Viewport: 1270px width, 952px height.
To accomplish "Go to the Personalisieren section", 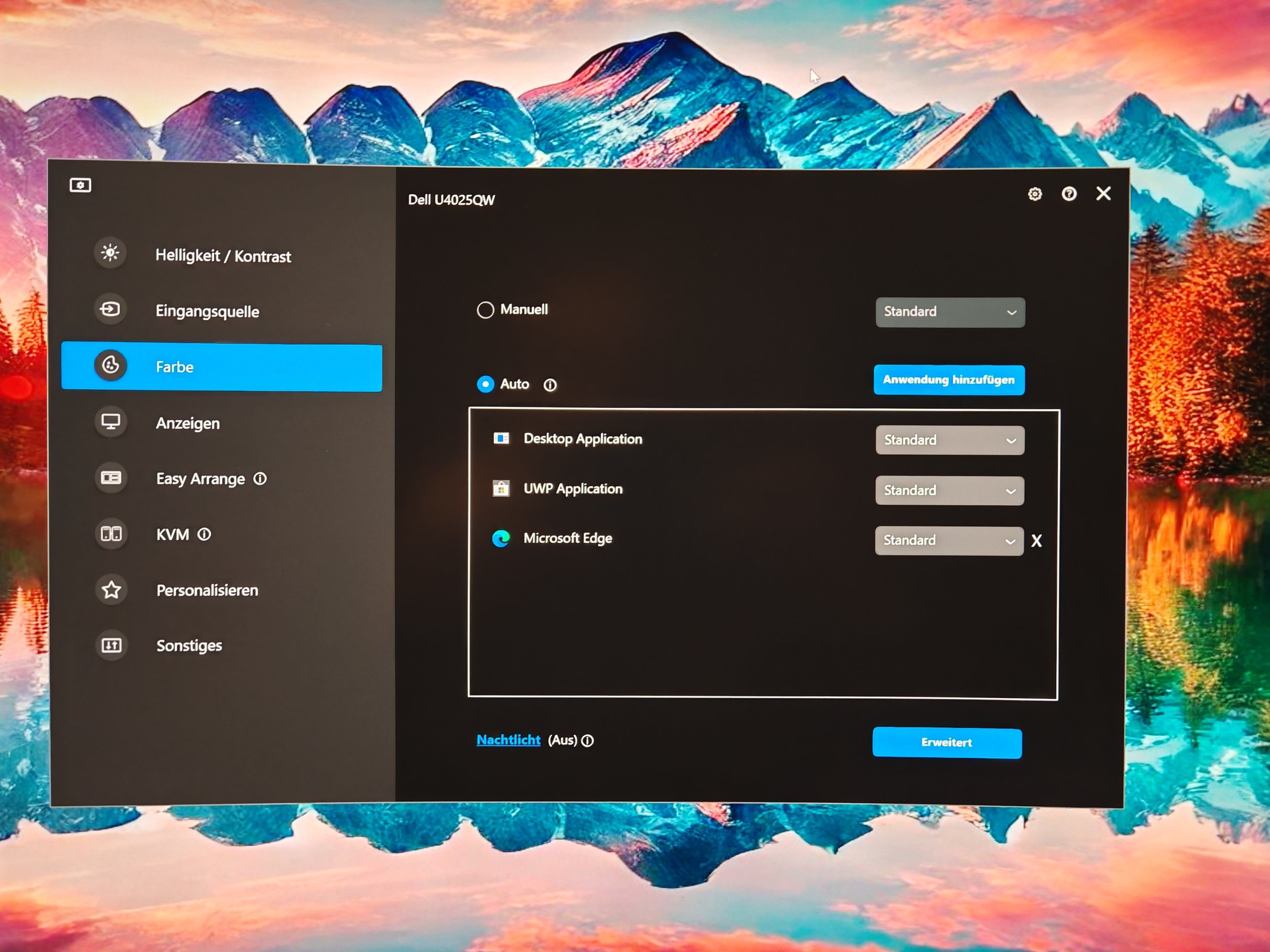I will click(207, 590).
